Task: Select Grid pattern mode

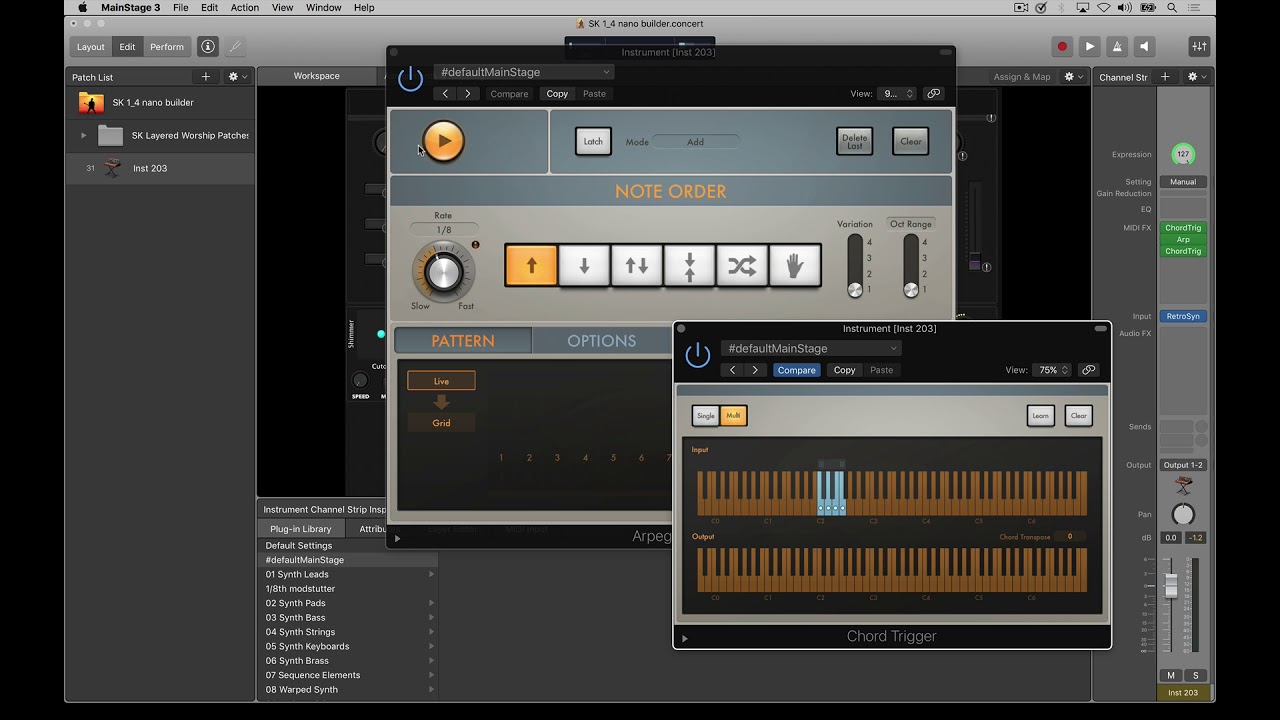Action: [441, 423]
